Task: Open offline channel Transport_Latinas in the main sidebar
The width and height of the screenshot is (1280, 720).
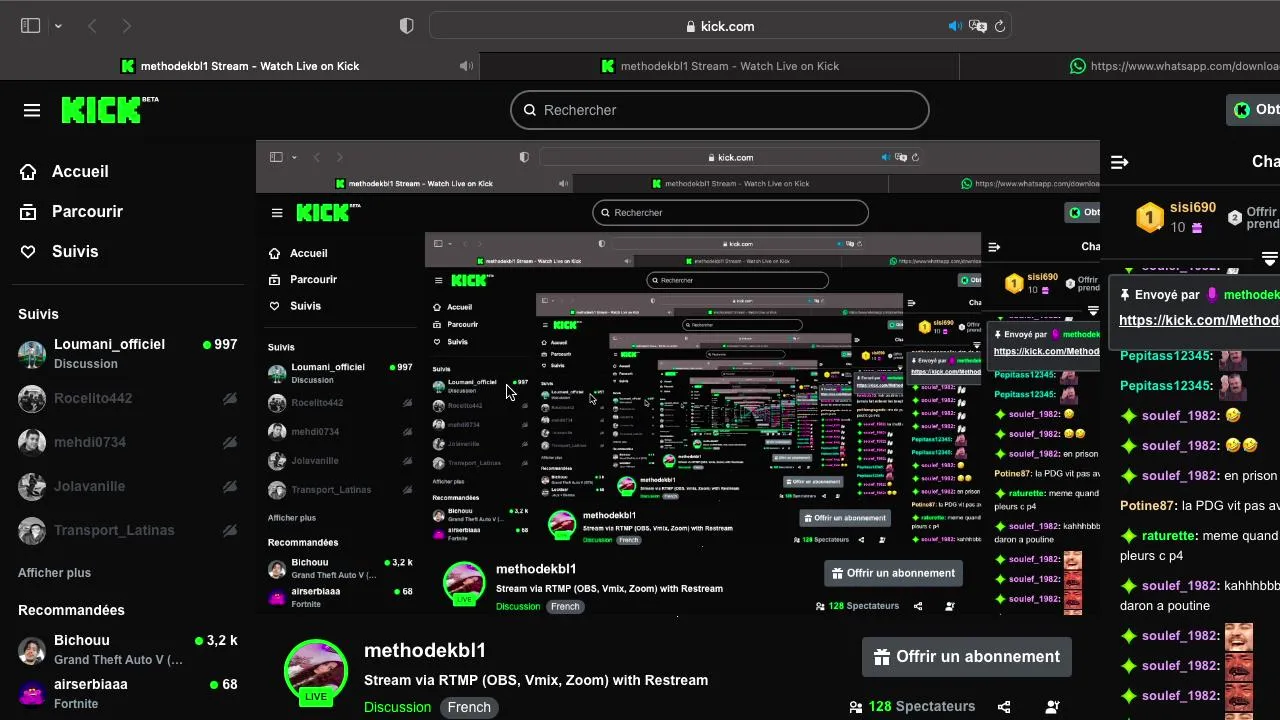Action: click(x=128, y=530)
